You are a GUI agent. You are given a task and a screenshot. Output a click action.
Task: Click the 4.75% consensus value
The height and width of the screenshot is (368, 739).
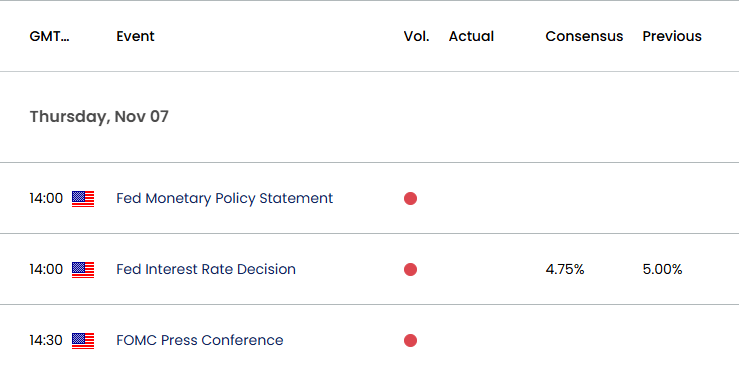(x=565, y=270)
